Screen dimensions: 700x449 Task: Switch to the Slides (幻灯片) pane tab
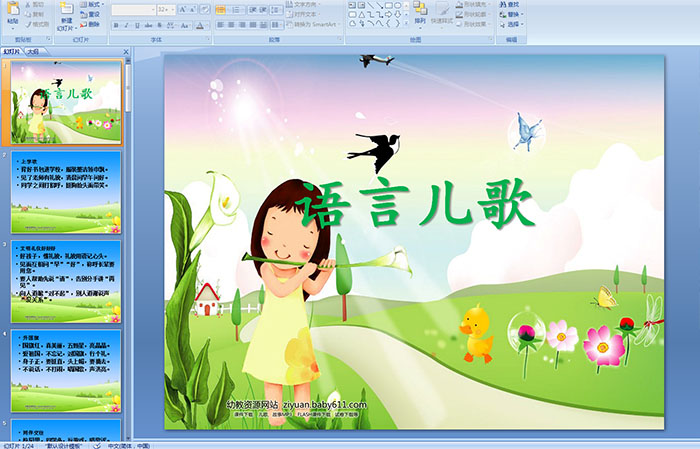(11, 52)
